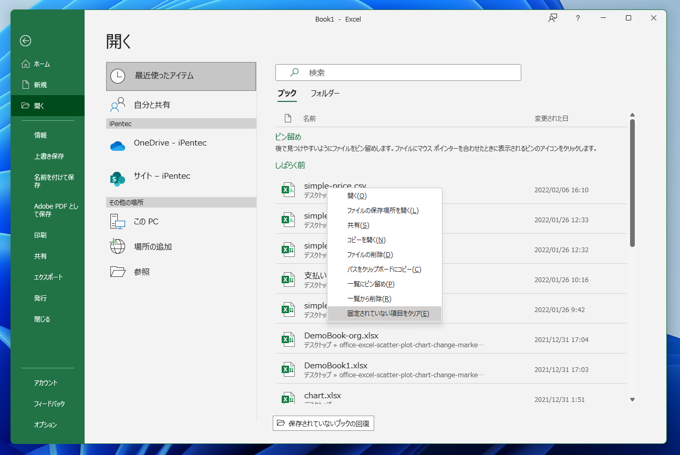
Task: Open OneDrive - iPentec location
Action: [x=181, y=145]
